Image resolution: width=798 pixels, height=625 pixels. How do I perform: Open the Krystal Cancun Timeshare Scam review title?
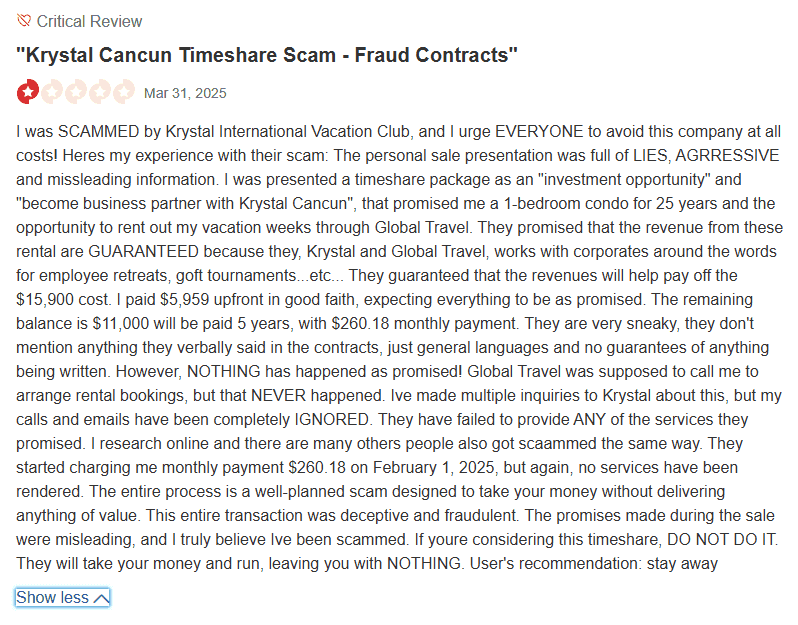pyautogui.click(x=267, y=55)
